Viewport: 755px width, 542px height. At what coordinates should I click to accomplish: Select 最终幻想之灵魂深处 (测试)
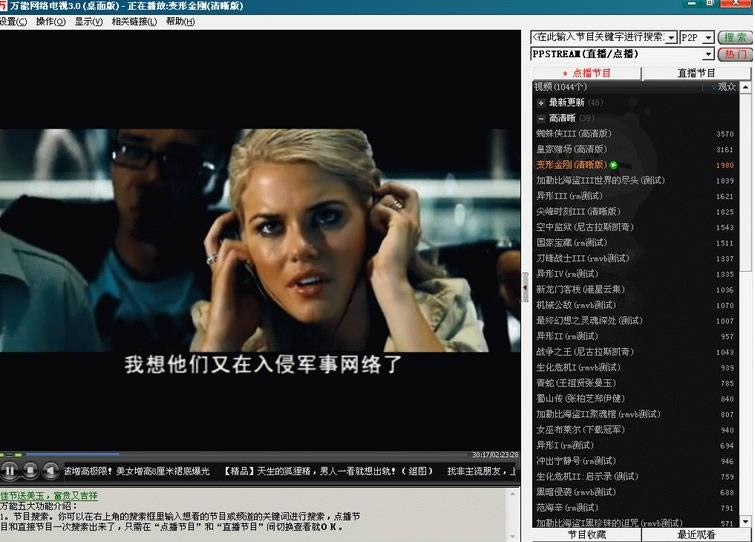(635, 321)
